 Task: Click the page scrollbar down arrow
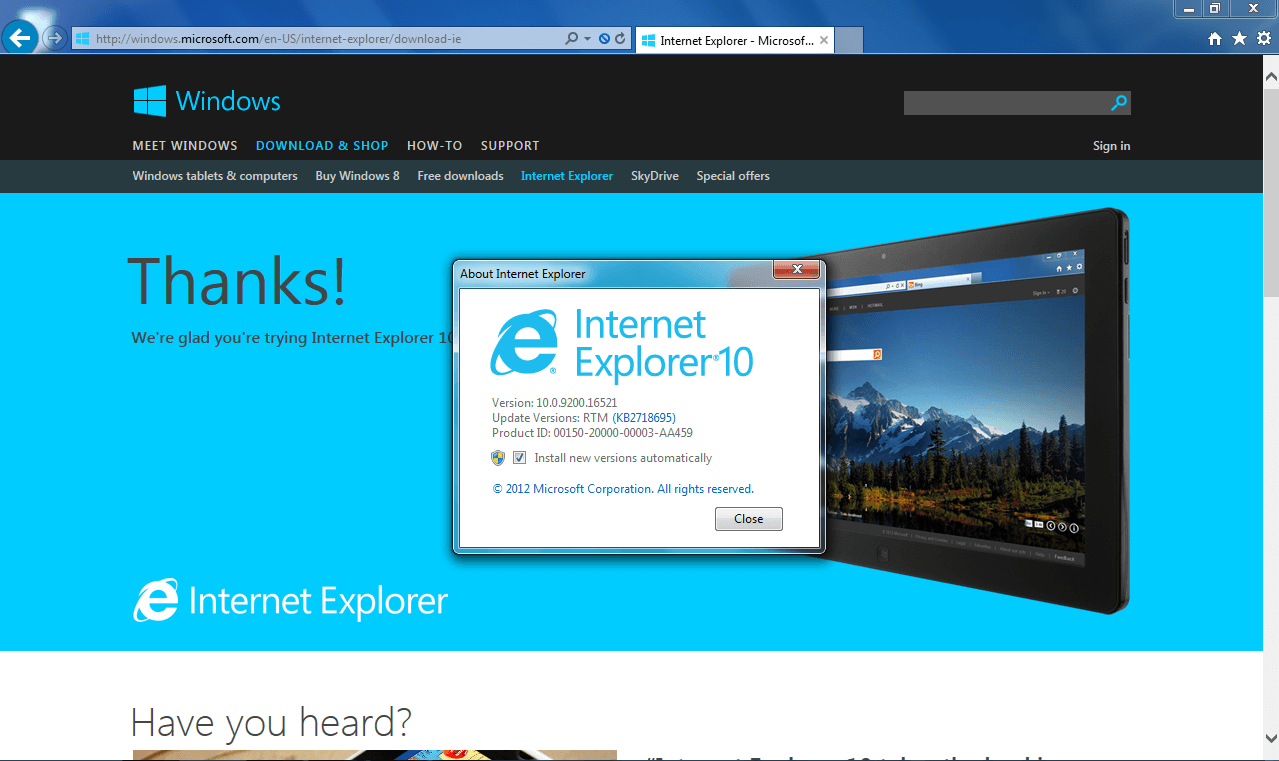(1271, 739)
